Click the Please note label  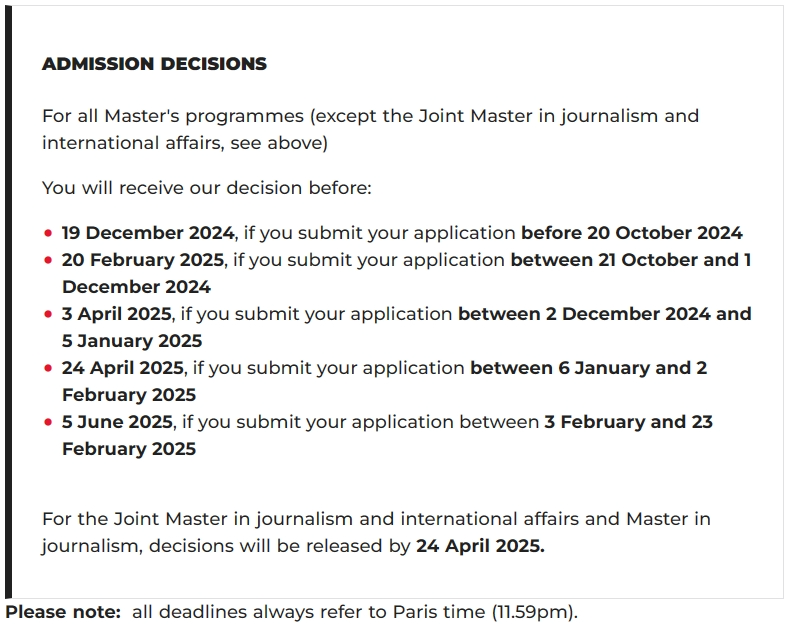coord(63,612)
